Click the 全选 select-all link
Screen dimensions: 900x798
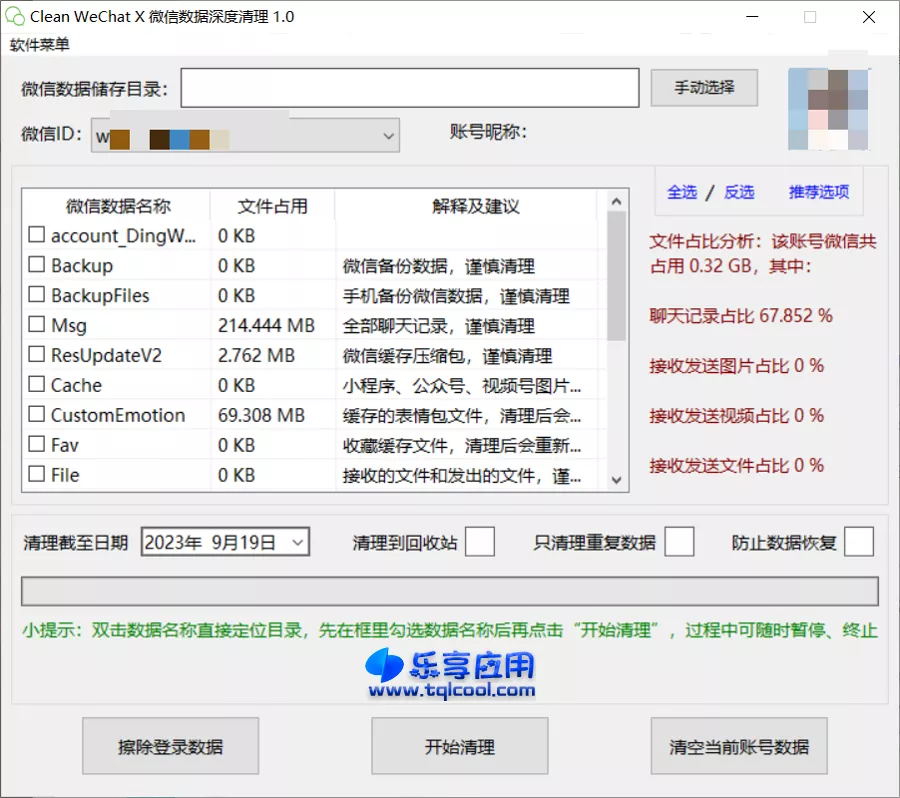click(x=681, y=191)
